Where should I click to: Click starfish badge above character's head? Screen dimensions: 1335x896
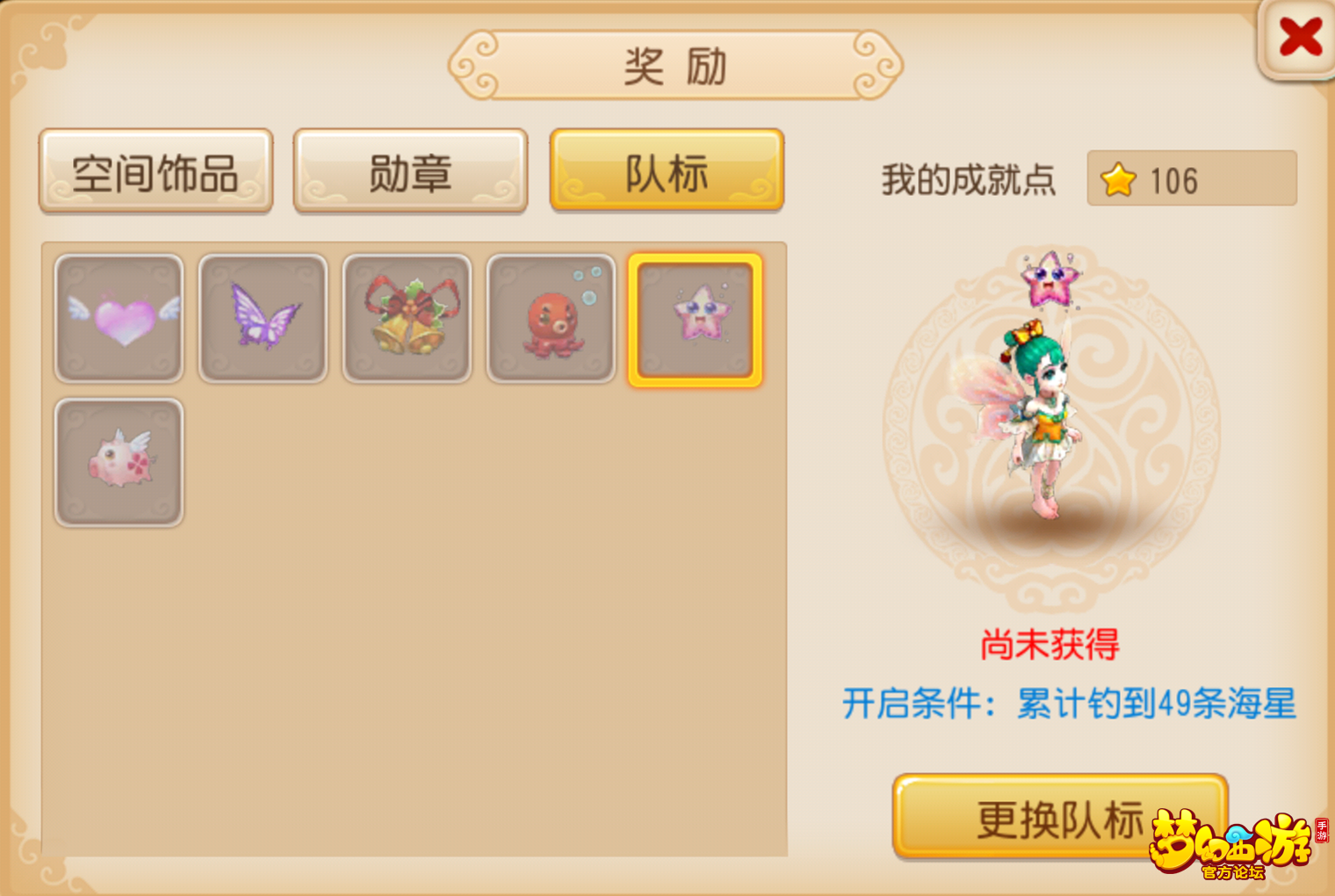(x=1050, y=278)
